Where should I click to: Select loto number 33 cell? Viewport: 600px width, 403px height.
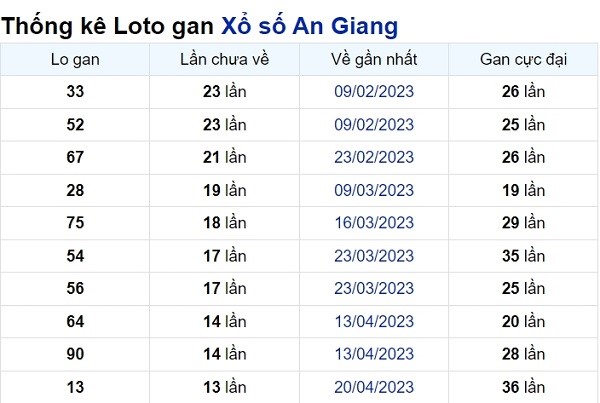coord(75,92)
